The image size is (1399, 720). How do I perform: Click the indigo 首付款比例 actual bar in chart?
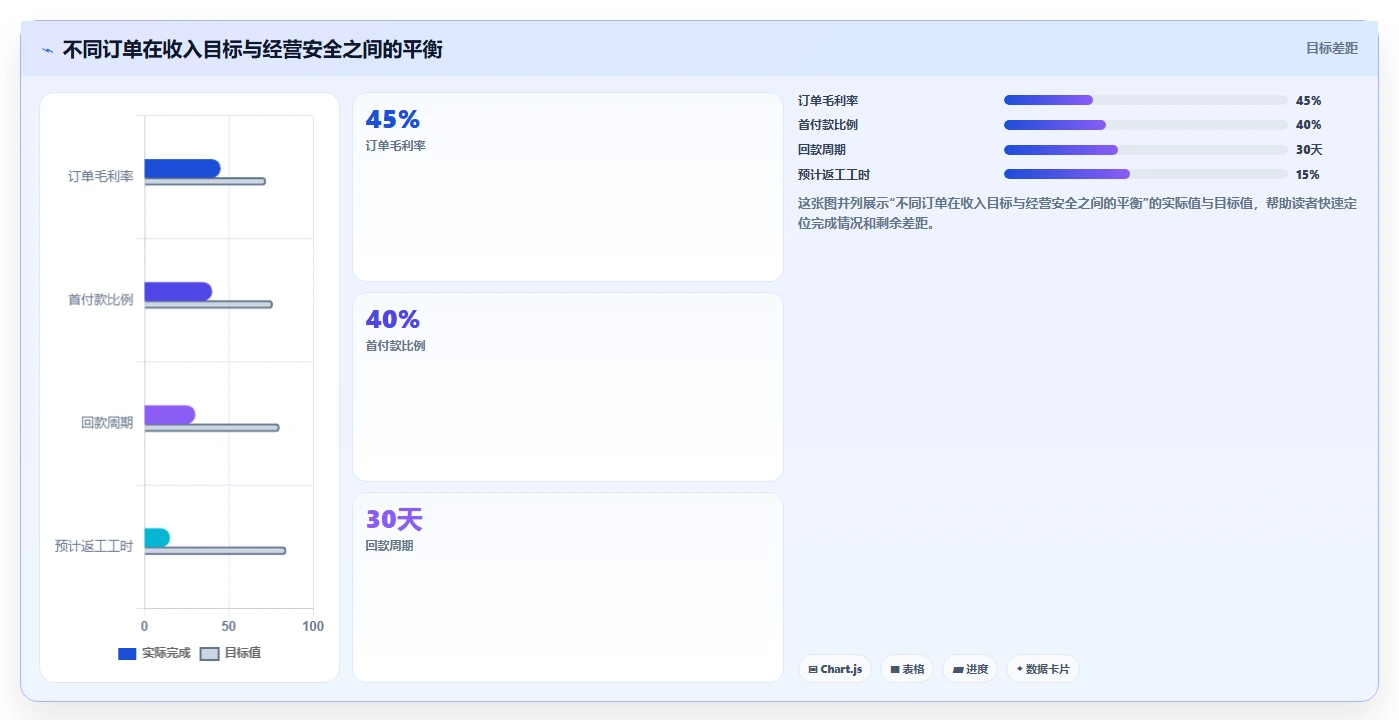[178, 291]
